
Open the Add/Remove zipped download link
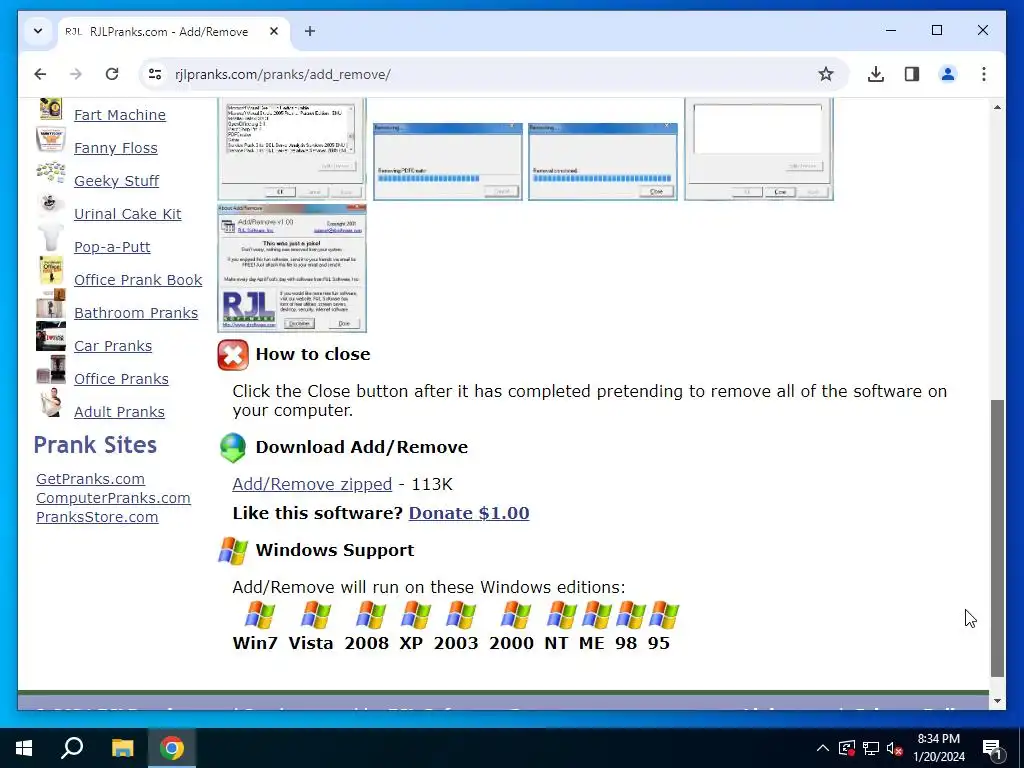(312, 485)
